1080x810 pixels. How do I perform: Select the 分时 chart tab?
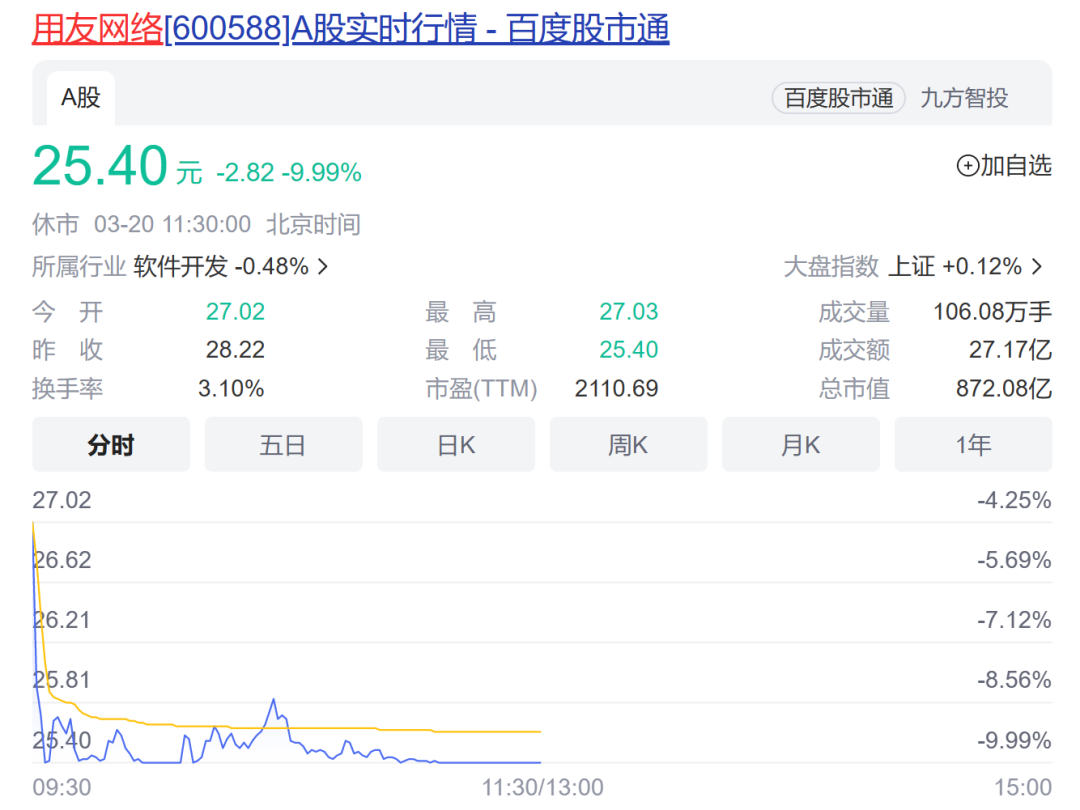coord(111,445)
